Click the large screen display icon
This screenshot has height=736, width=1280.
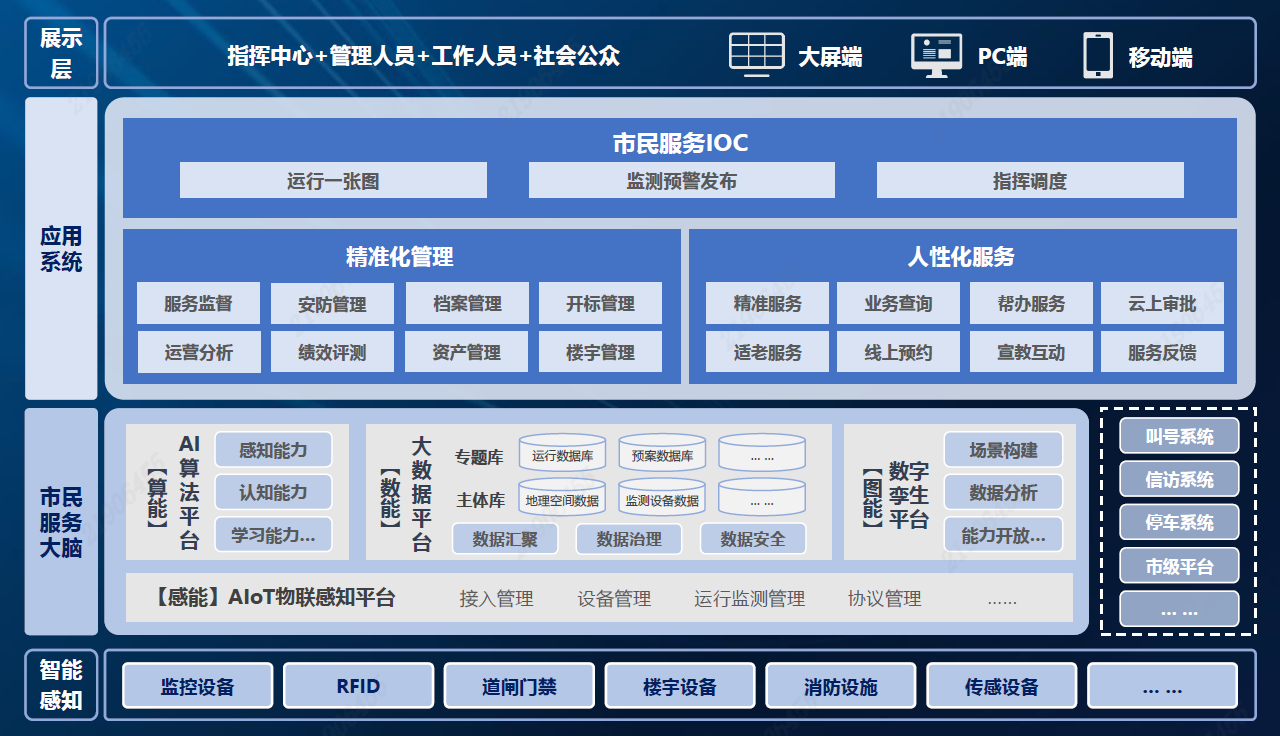tap(756, 55)
